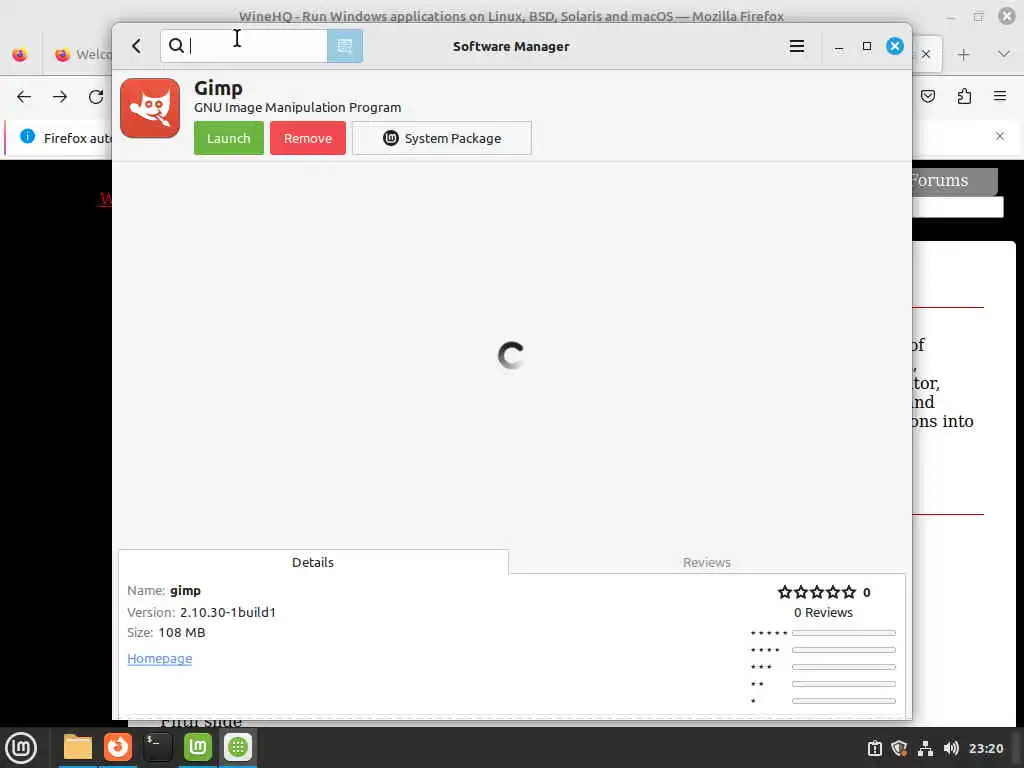Click the Gimp application icon
The width and height of the screenshot is (1024, 768).
coord(150,108)
